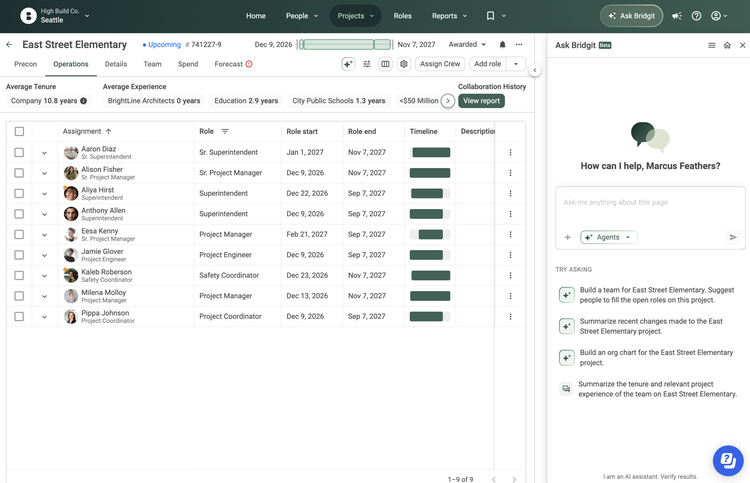Check the box for Alison Fisher
Viewport: 750px width, 483px height.
19,173
